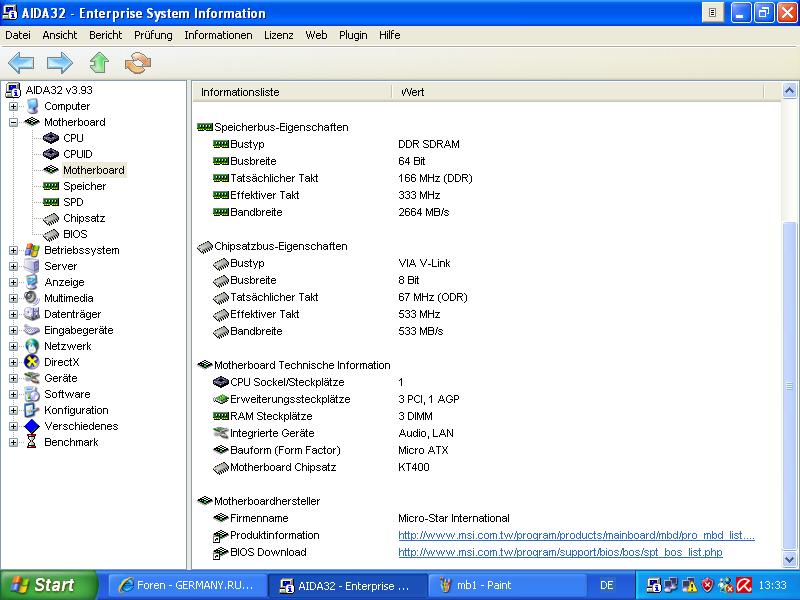Select the AIDA32 v3.93 root node
Viewport: 800px width, 600px height.
tap(59, 90)
